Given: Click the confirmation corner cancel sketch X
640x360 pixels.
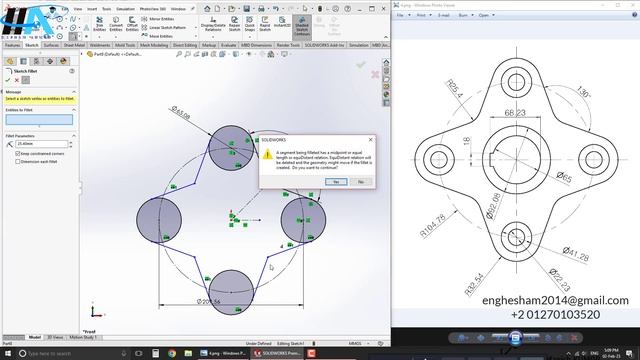Looking at the screenshot, I should click(375, 74).
